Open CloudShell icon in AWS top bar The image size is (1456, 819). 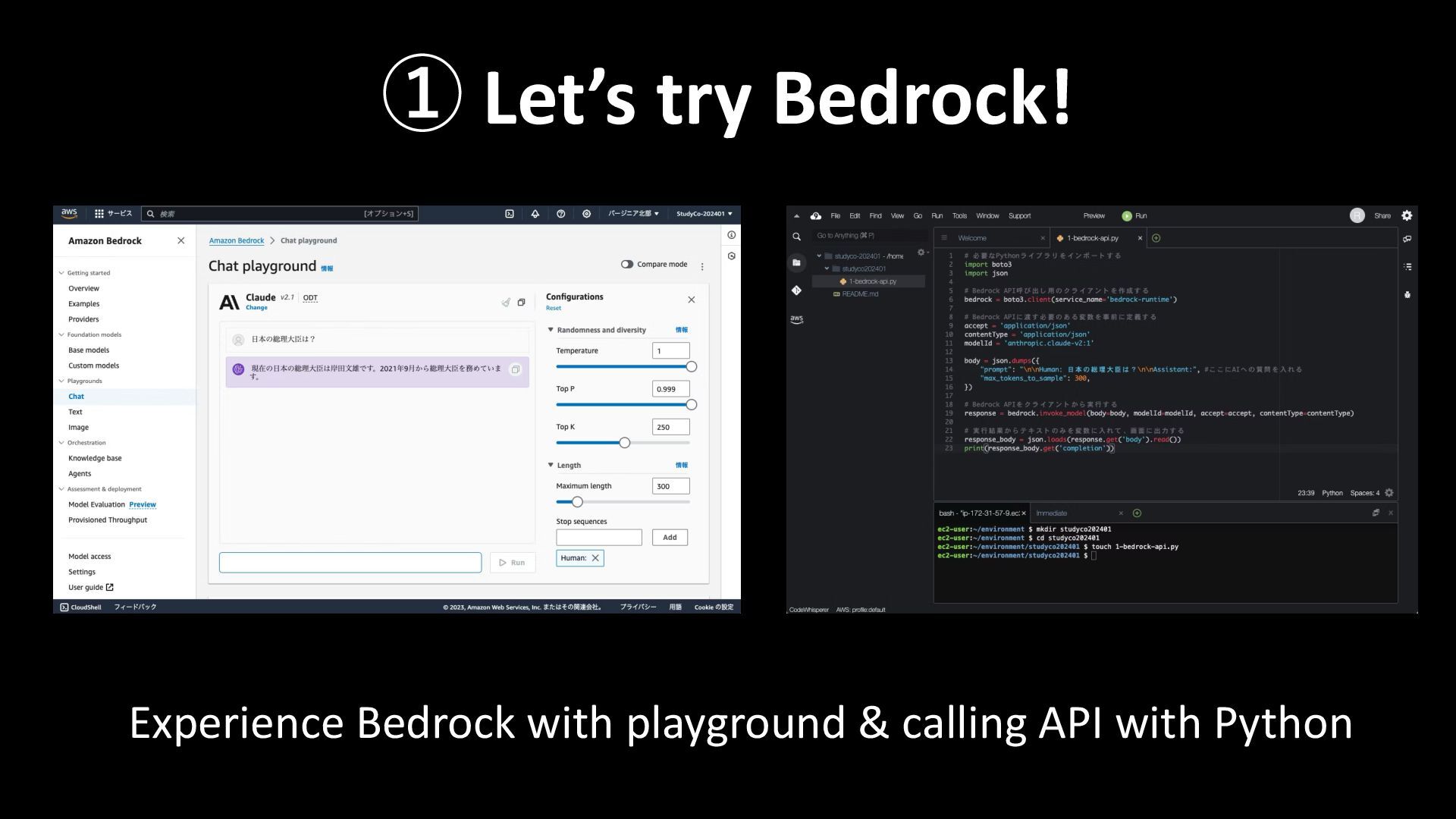510,214
